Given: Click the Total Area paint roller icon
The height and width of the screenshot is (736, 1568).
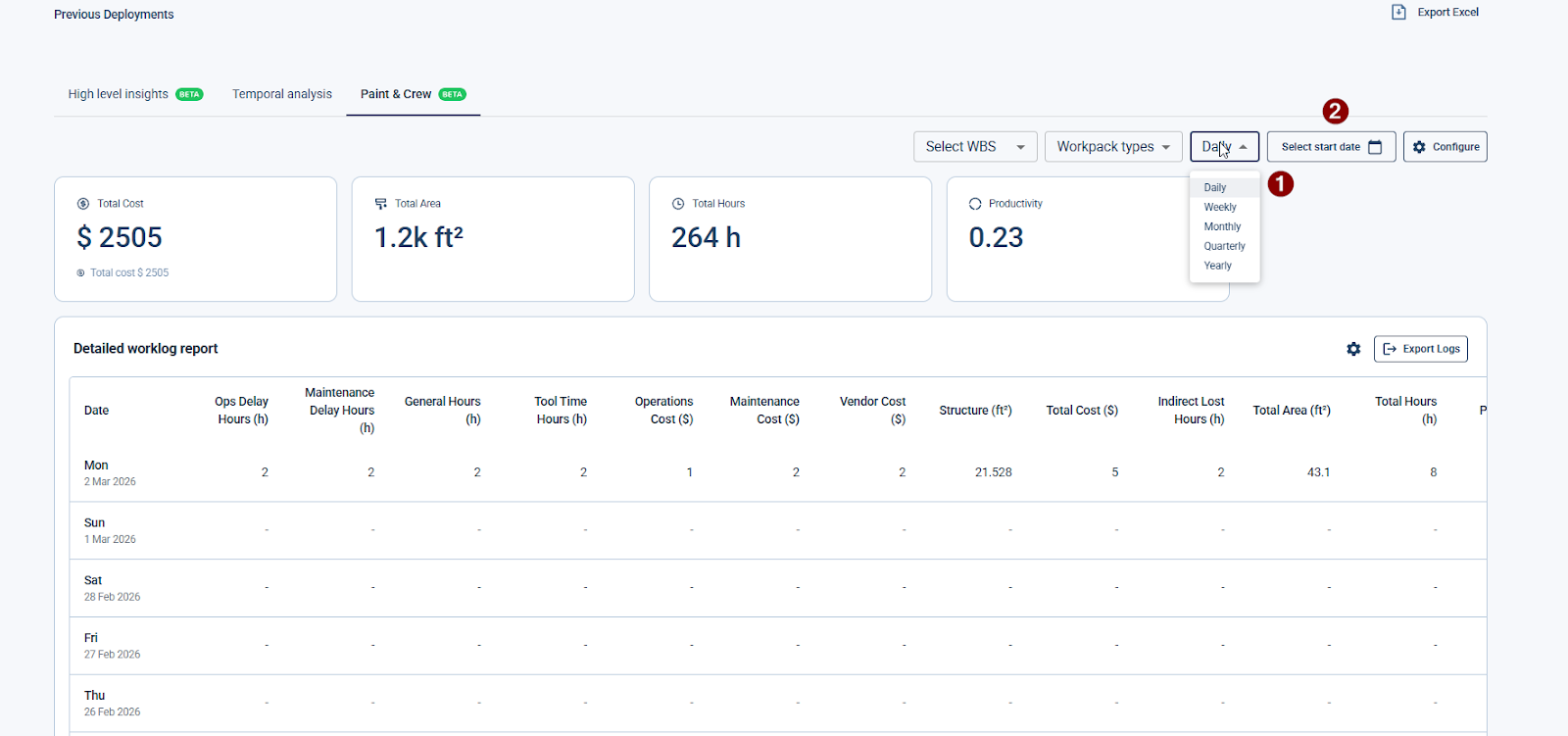Looking at the screenshot, I should tap(380, 204).
